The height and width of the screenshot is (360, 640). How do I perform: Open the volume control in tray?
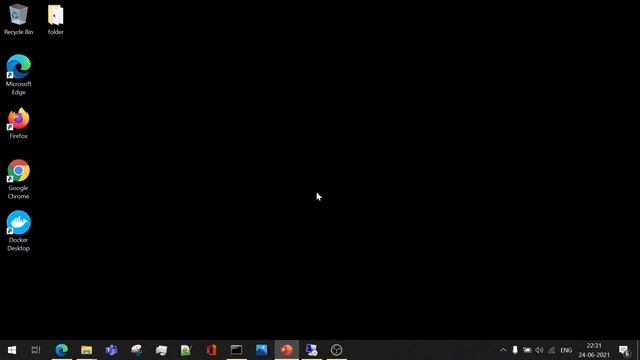[x=539, y=350]
